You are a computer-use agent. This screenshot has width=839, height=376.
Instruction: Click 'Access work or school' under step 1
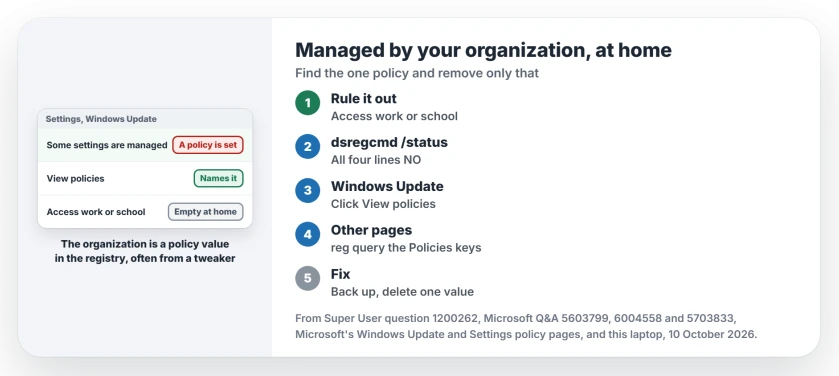(x=394, y=116)
